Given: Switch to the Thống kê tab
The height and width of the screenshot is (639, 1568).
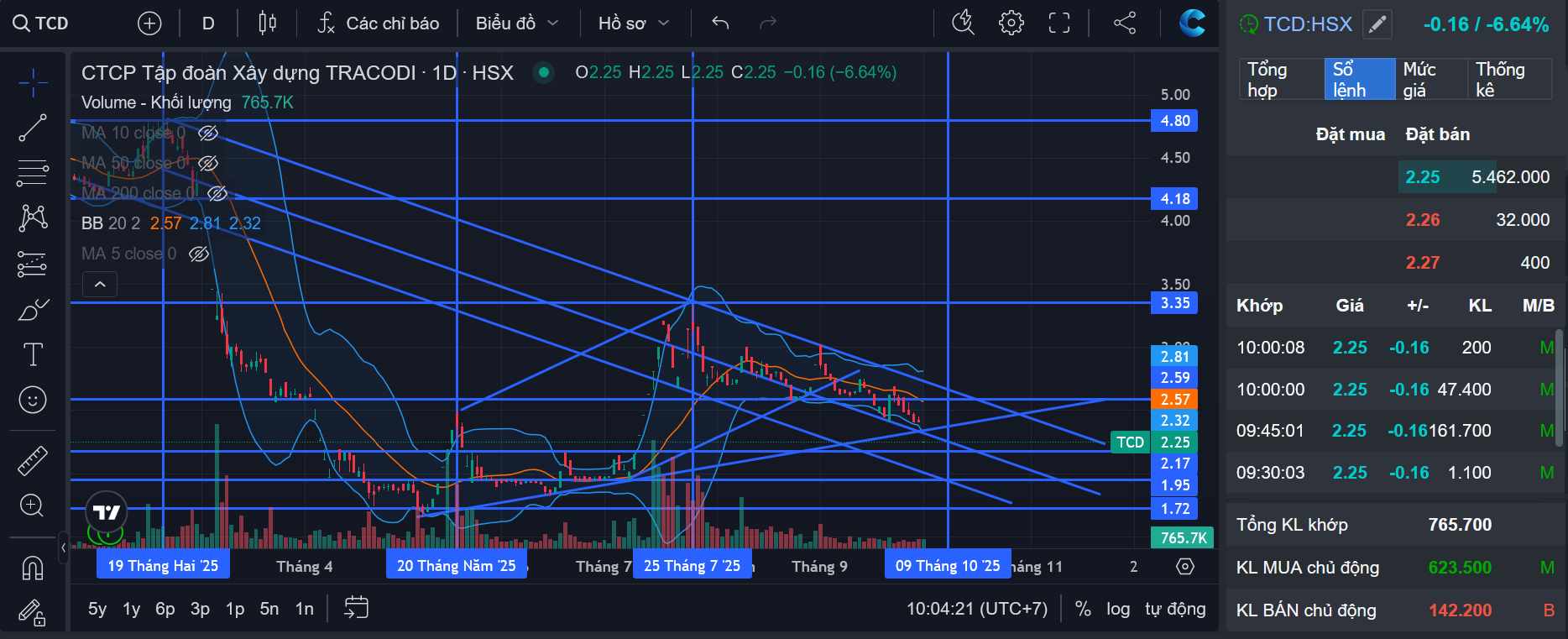Looking at the screenshot, I should (1509, 80).
